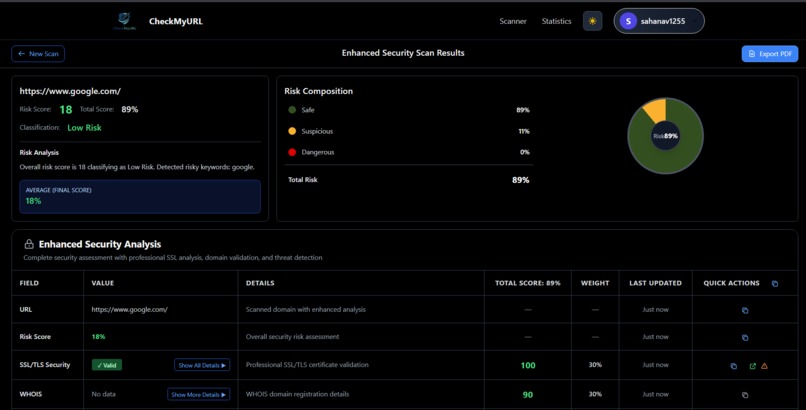Click the WHOIS score value 90
Image resolution: width=806 pixels, height=410 pixels.
tap(528, 395)
